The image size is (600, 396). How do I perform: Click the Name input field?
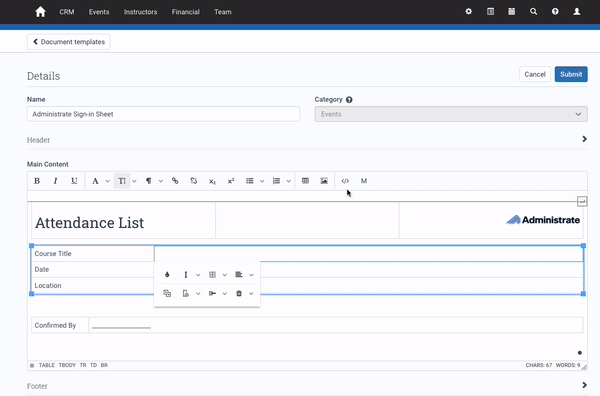(x=163, y=114)
